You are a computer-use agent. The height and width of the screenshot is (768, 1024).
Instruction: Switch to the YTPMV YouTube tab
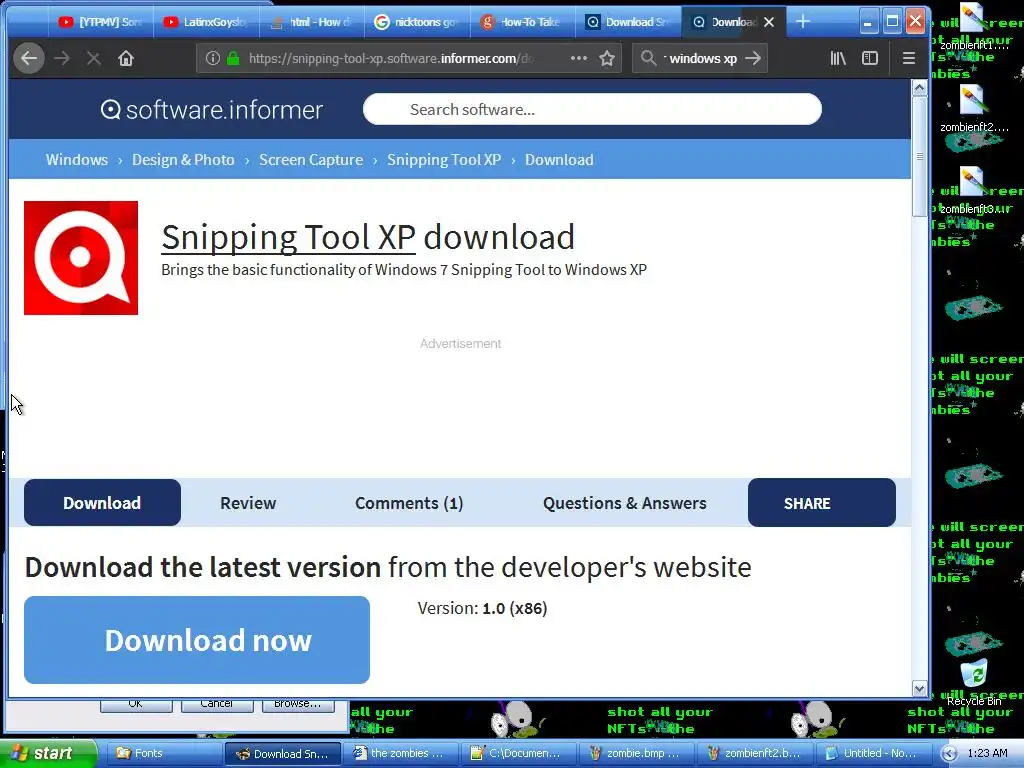point(100,22)
